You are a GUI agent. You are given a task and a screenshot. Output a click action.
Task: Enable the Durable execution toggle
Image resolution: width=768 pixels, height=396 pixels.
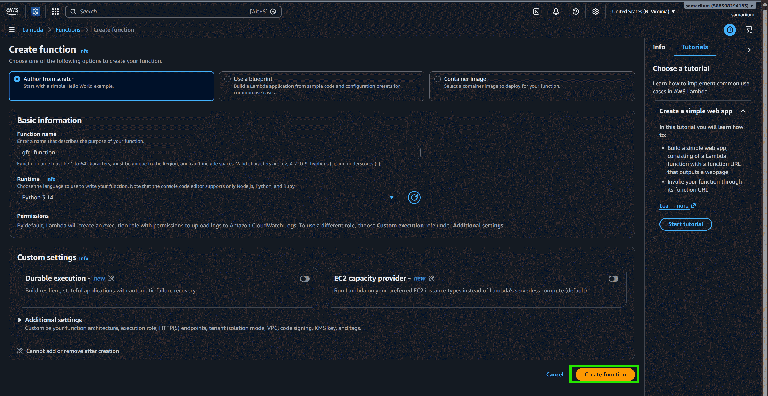pos(305,278)
